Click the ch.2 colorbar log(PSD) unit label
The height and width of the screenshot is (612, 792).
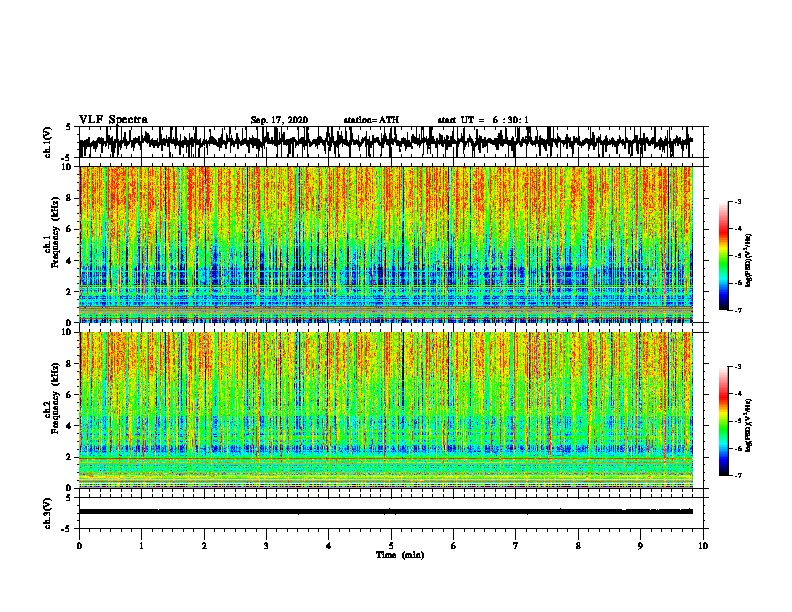748,426
